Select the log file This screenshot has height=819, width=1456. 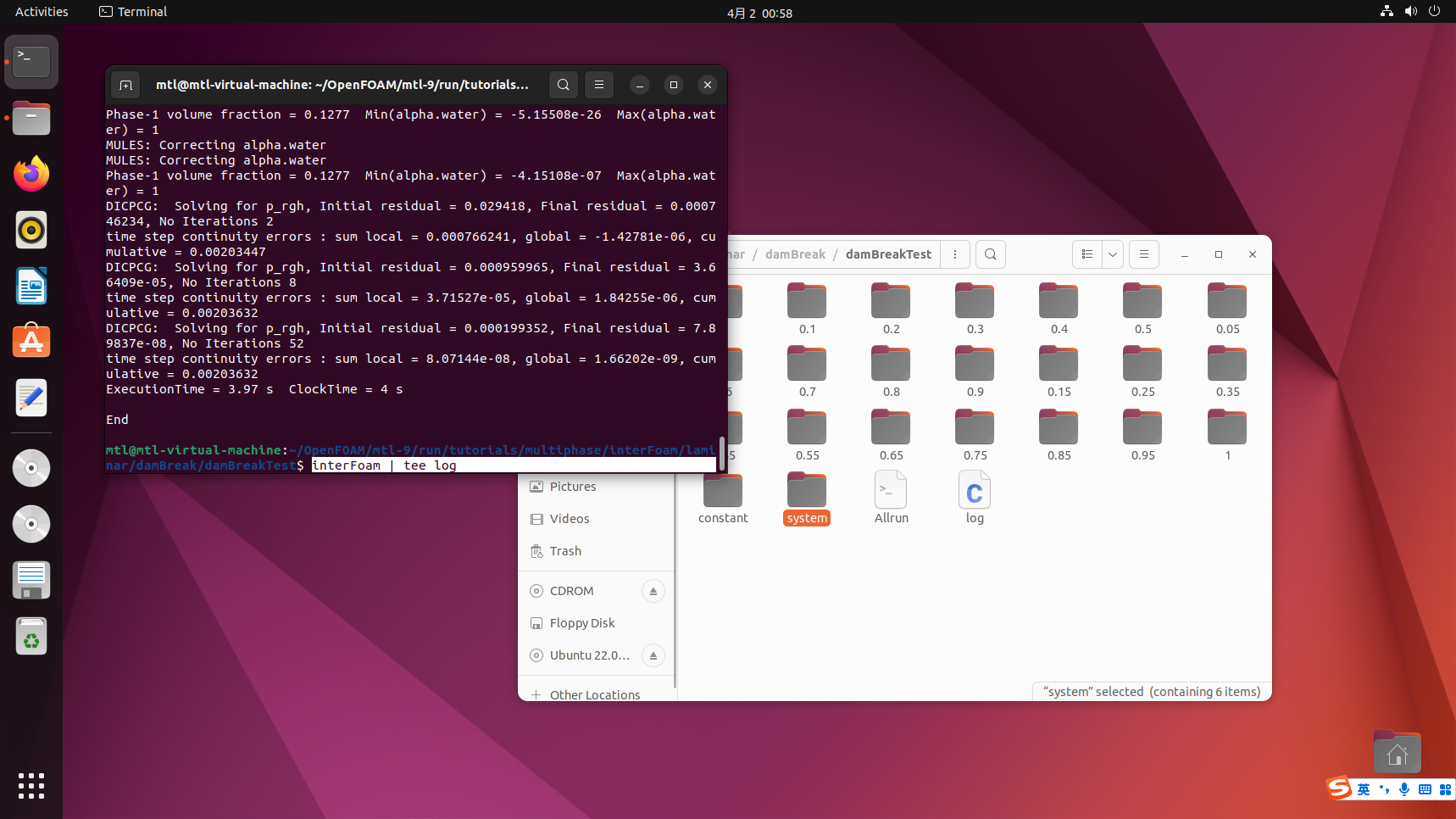(x=975, y=499)
